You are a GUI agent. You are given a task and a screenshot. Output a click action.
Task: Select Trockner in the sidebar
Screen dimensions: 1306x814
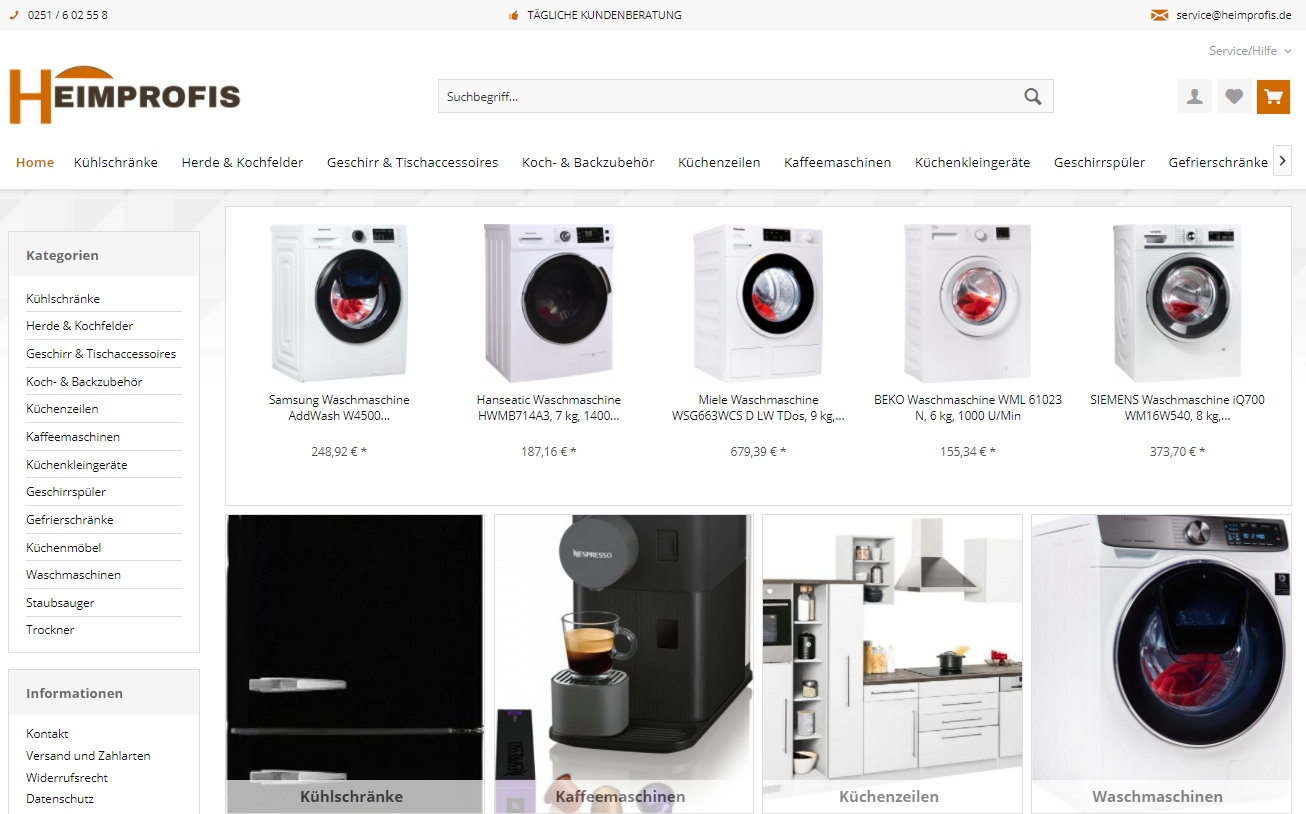coord(50,630)
